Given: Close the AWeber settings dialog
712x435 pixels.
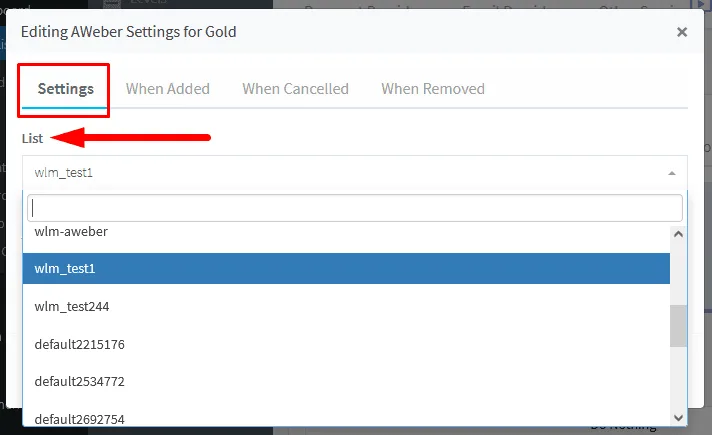Looking at the screenshot, I should [682, 32].
